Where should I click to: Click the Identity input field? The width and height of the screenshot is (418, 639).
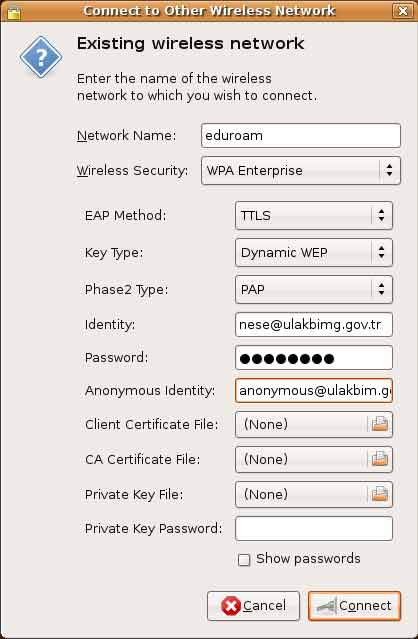(x=314, y=324)
